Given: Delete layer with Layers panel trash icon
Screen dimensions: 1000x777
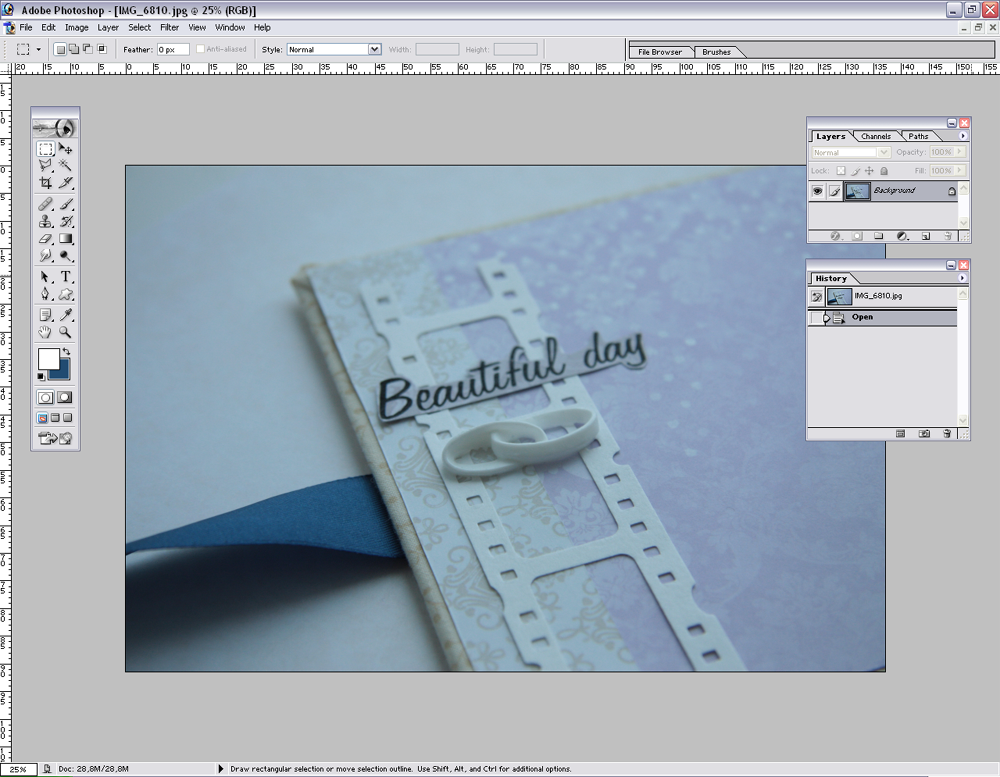Looking at the screenshot, I should (948, 236).
